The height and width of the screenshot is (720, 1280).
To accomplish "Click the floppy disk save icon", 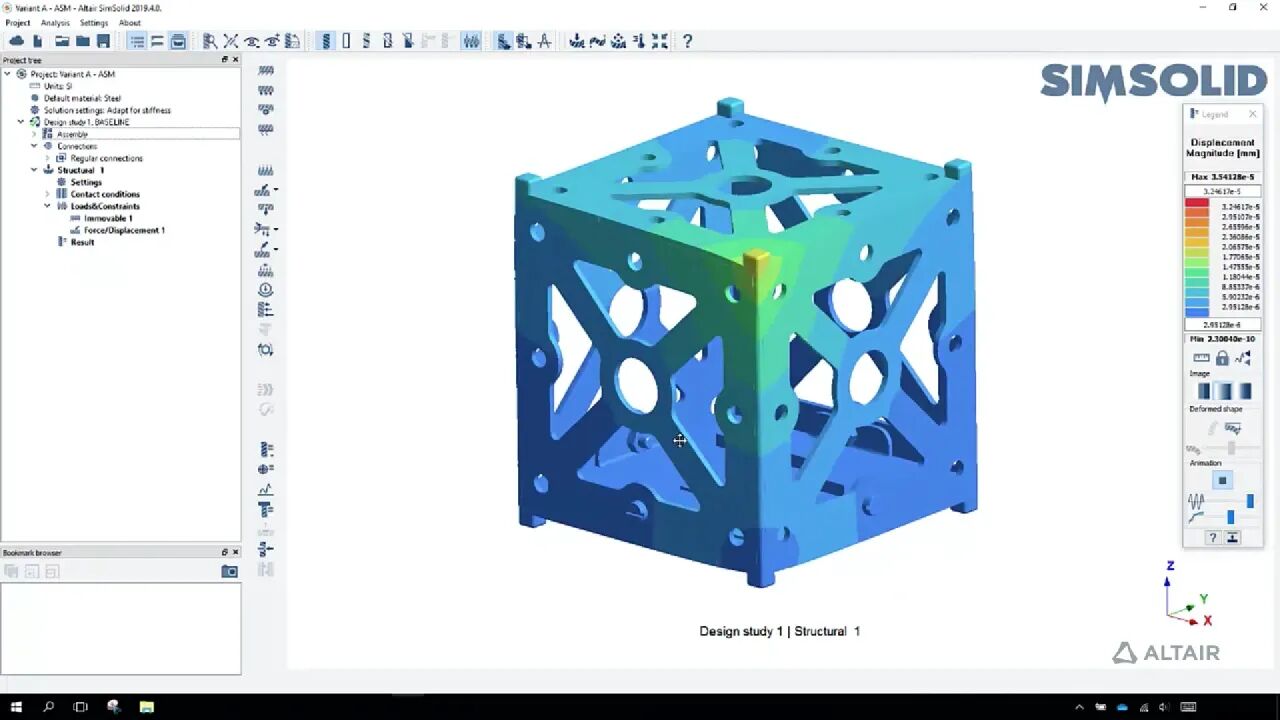I will click(103, 41).
